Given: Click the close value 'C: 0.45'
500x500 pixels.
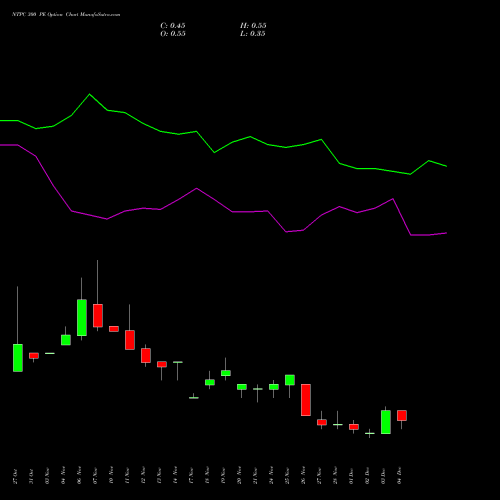Looking at the screenshot, I should point(173,26).
